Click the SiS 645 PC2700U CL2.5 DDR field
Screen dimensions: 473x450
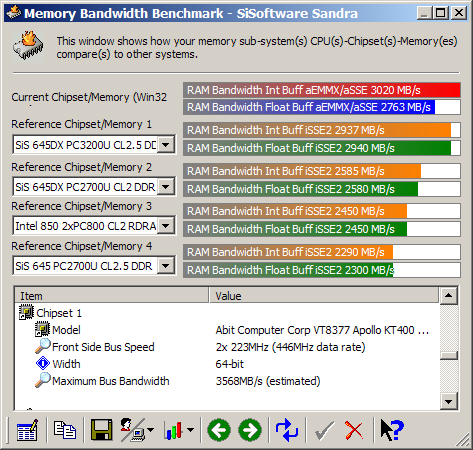(x=86, y=266)
